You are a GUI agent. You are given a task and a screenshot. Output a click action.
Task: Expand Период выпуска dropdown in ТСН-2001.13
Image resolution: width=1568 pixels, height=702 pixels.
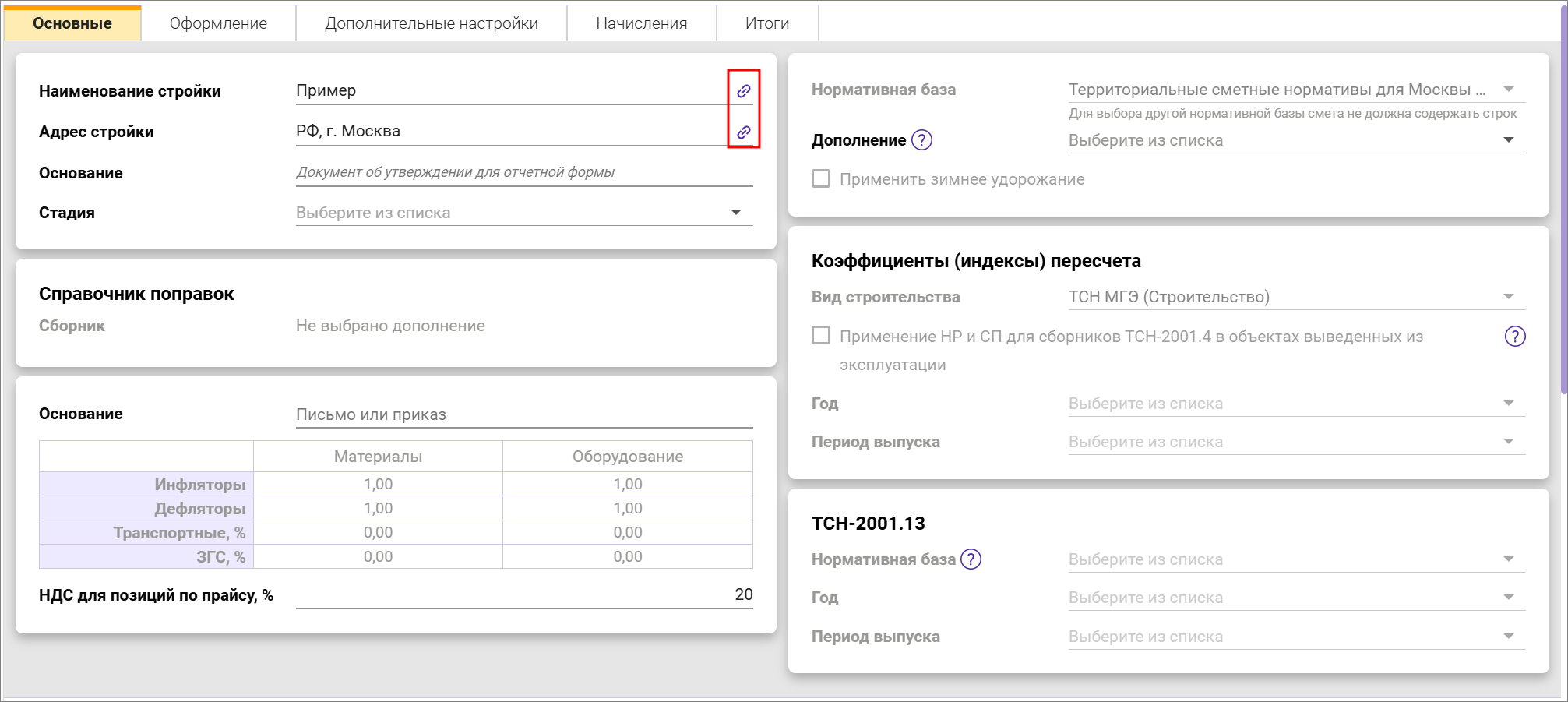click(x=1508, y=637)
